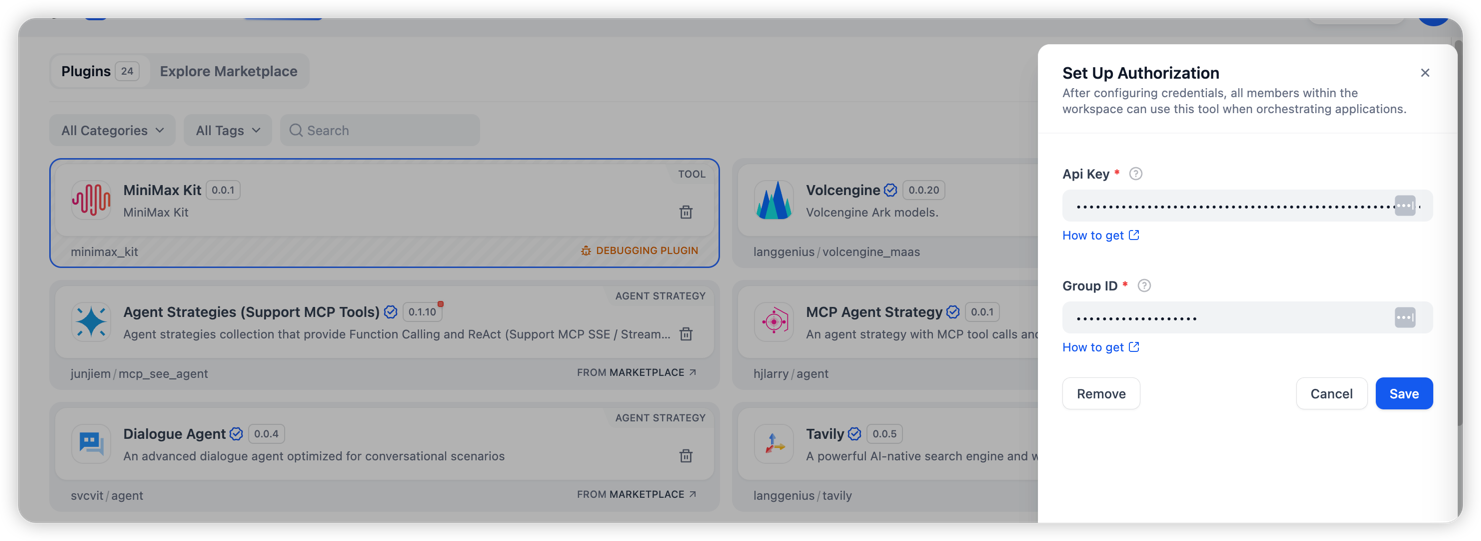Toggle Api Key visibility mask button

tap(1405, 206)
